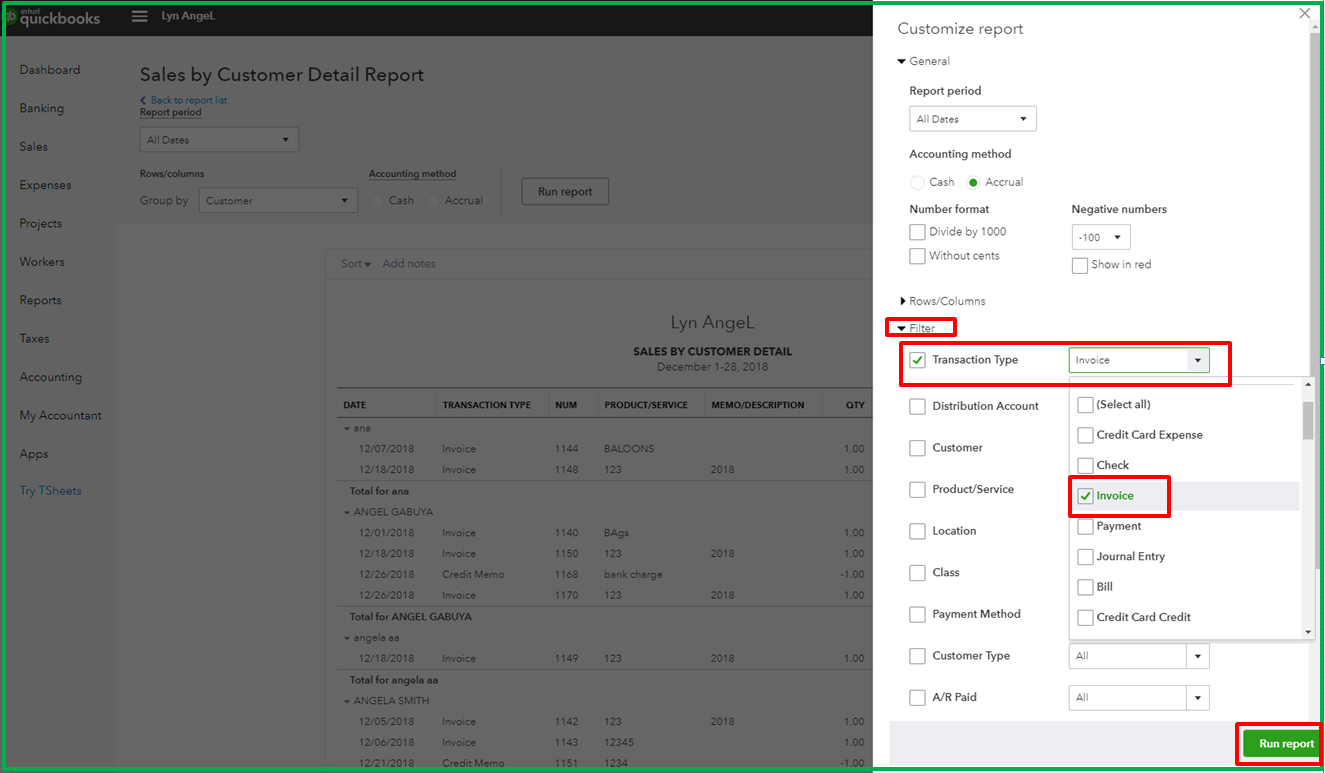Screen dimensions: 1325x773
Task: Select the Cash accounting method in panel
Action: (x=917, y=182)
